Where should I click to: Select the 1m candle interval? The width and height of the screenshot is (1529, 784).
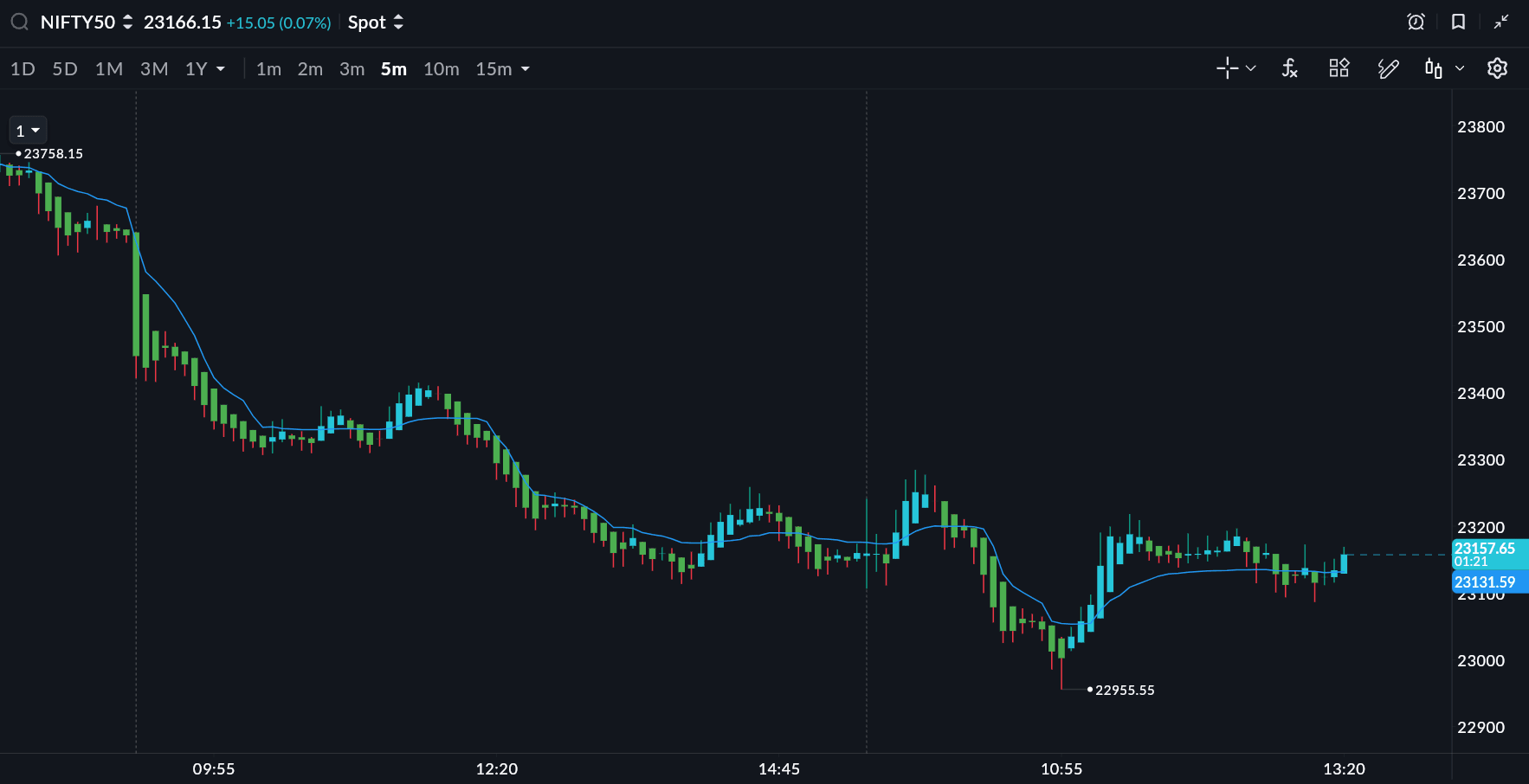(x=268, y=69)
